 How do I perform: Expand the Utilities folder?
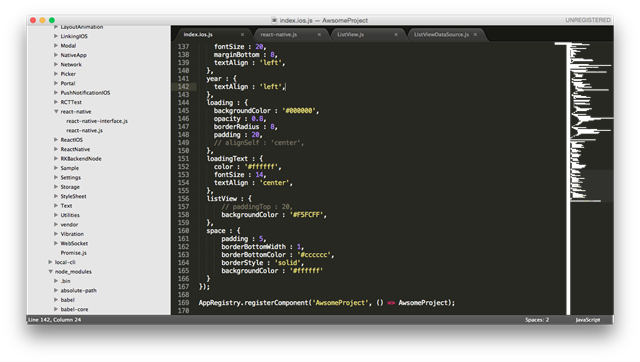point(56,215)
